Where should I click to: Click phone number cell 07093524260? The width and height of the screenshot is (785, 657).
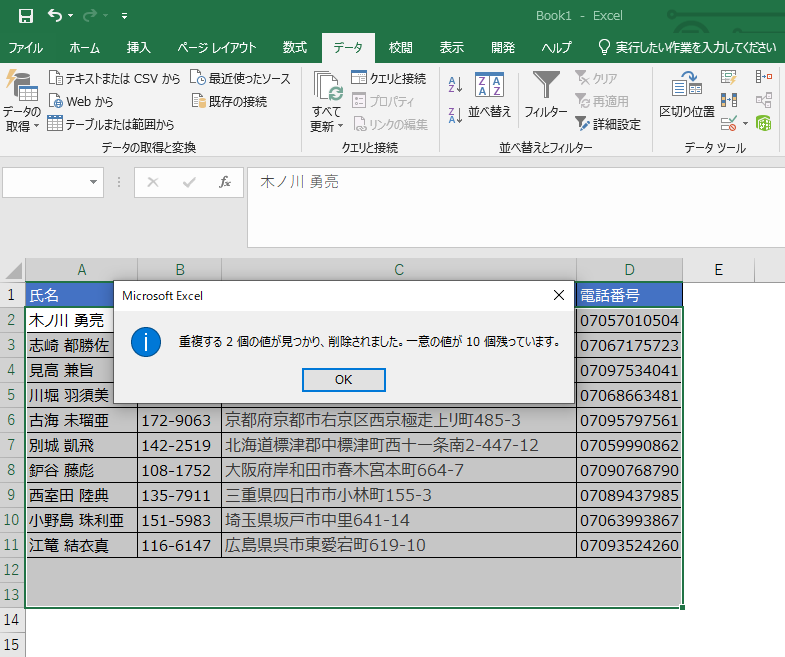coord(629,545)
